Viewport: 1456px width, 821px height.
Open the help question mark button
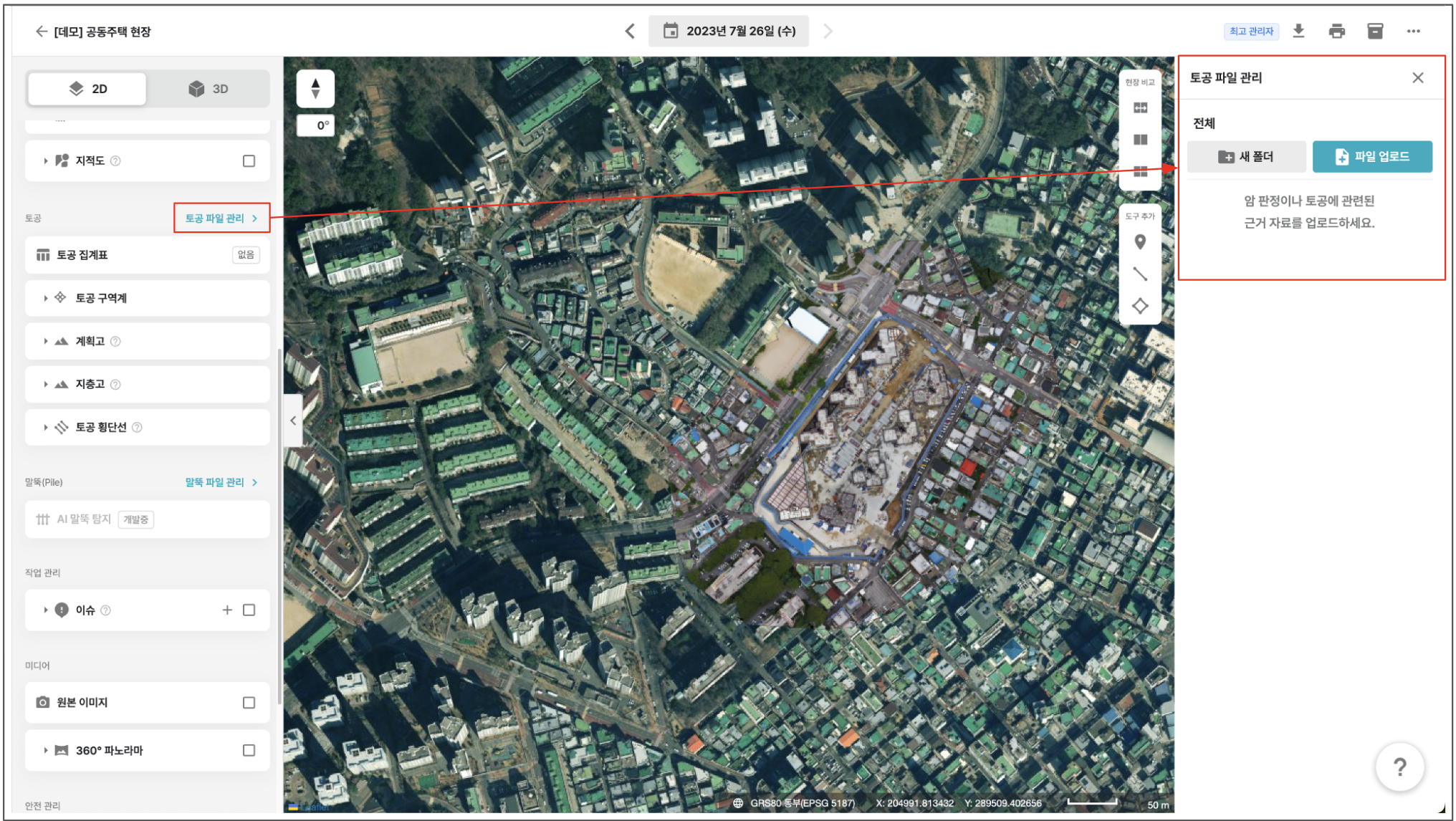click(1399, 767)
